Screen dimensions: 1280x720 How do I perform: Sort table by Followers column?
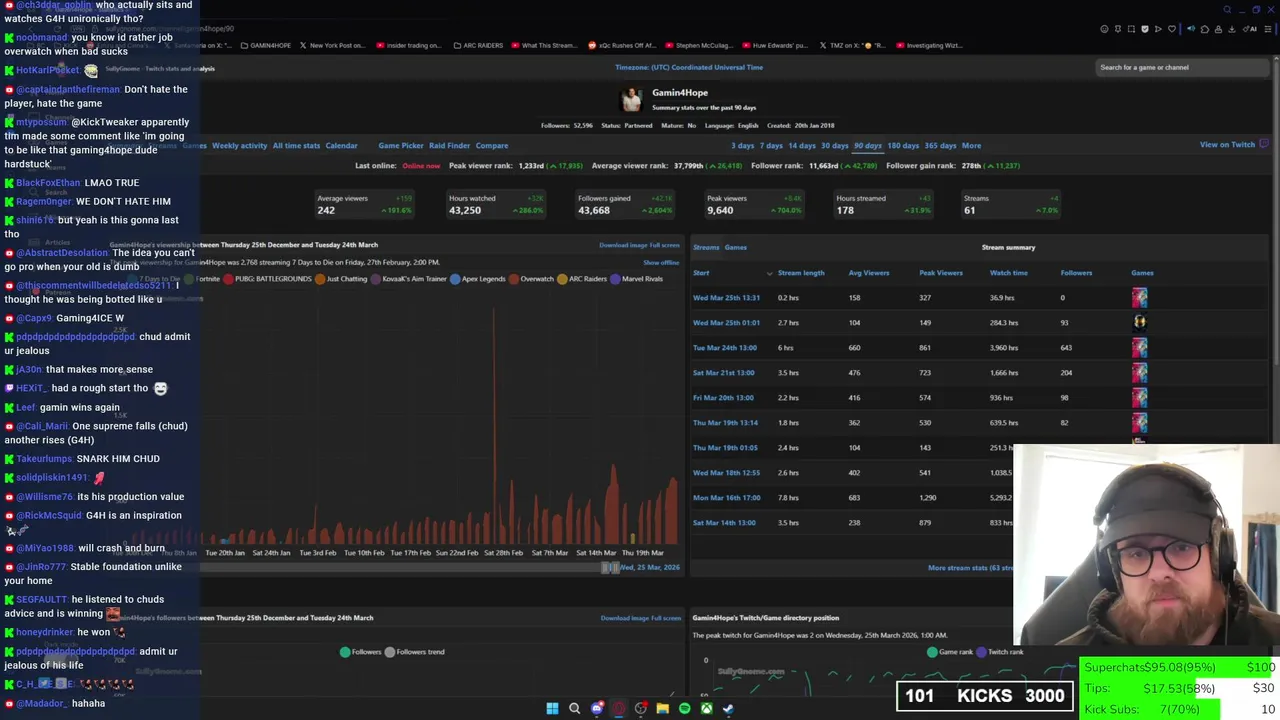tap(1076, 273)
